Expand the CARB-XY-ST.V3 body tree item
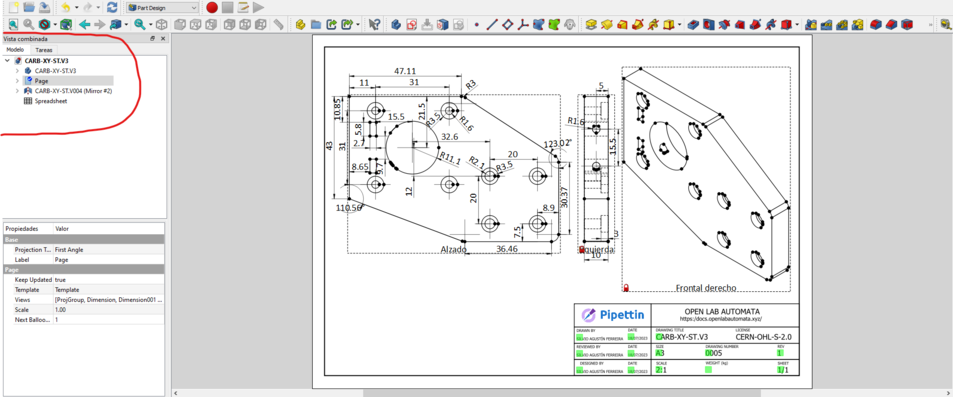This screenshot has width=953, height=397. [17, 71]
